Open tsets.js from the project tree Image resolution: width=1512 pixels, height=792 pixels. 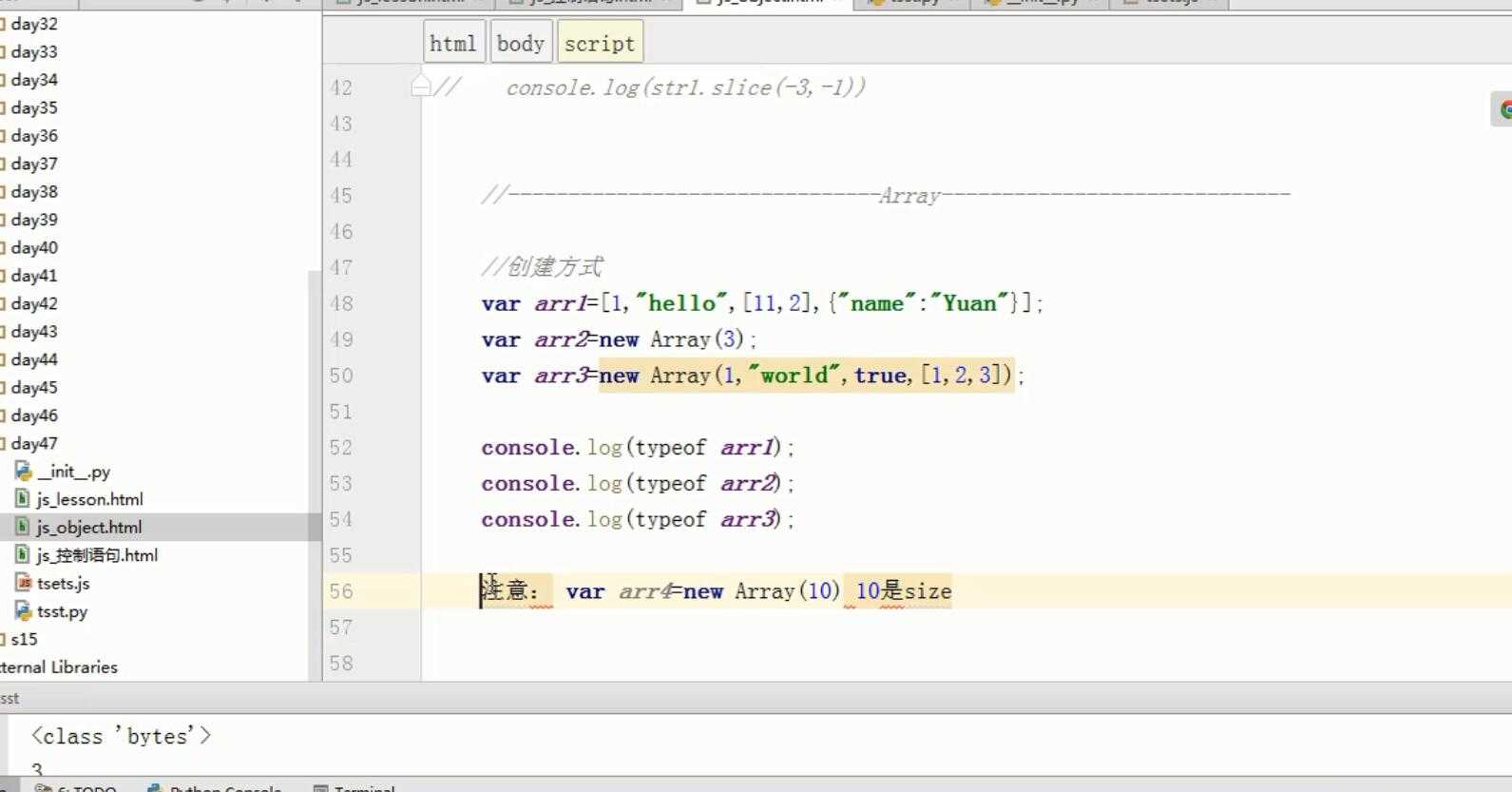[64, 583]
